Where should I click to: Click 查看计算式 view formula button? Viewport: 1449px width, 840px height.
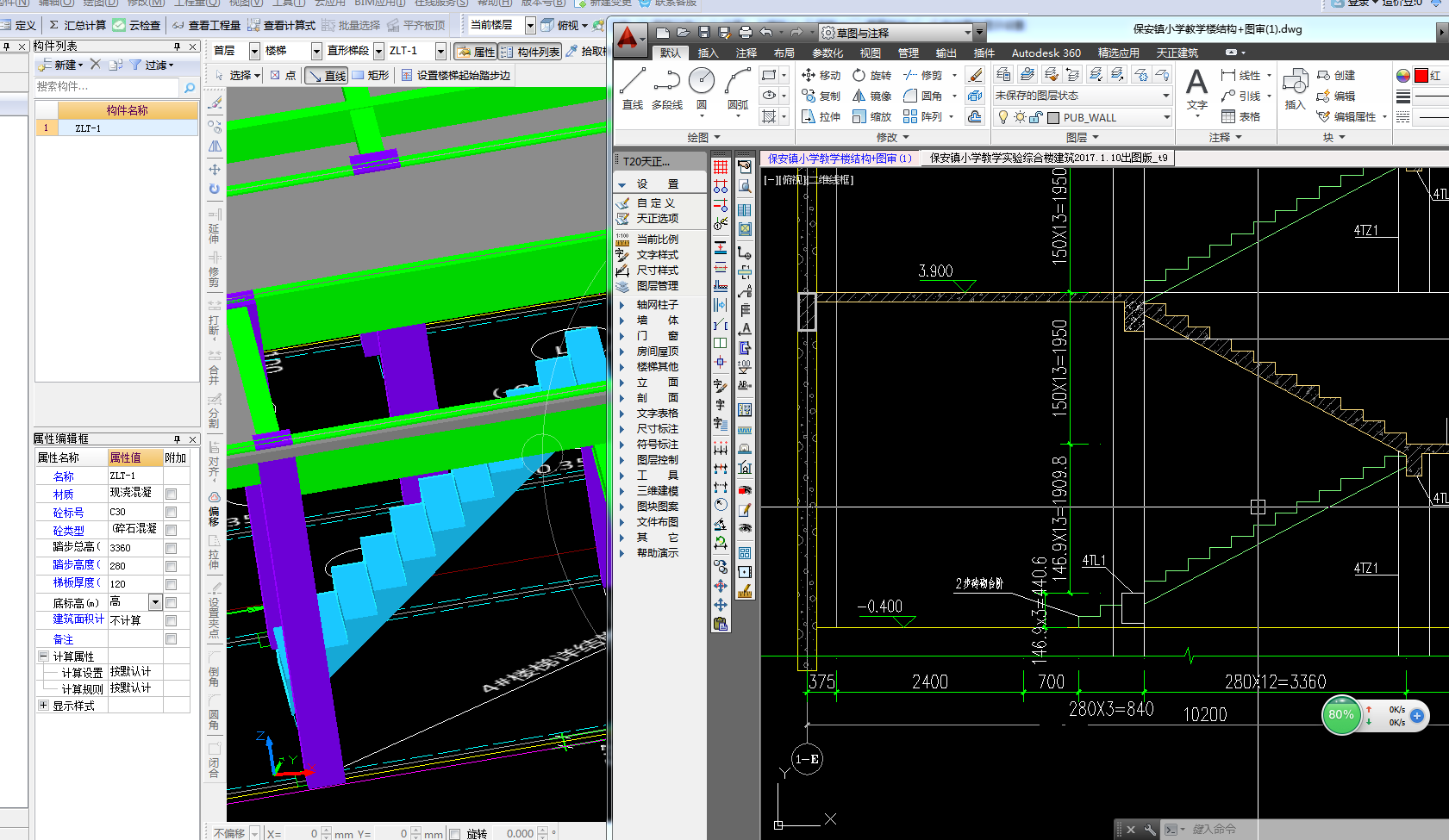coord(282,25)
